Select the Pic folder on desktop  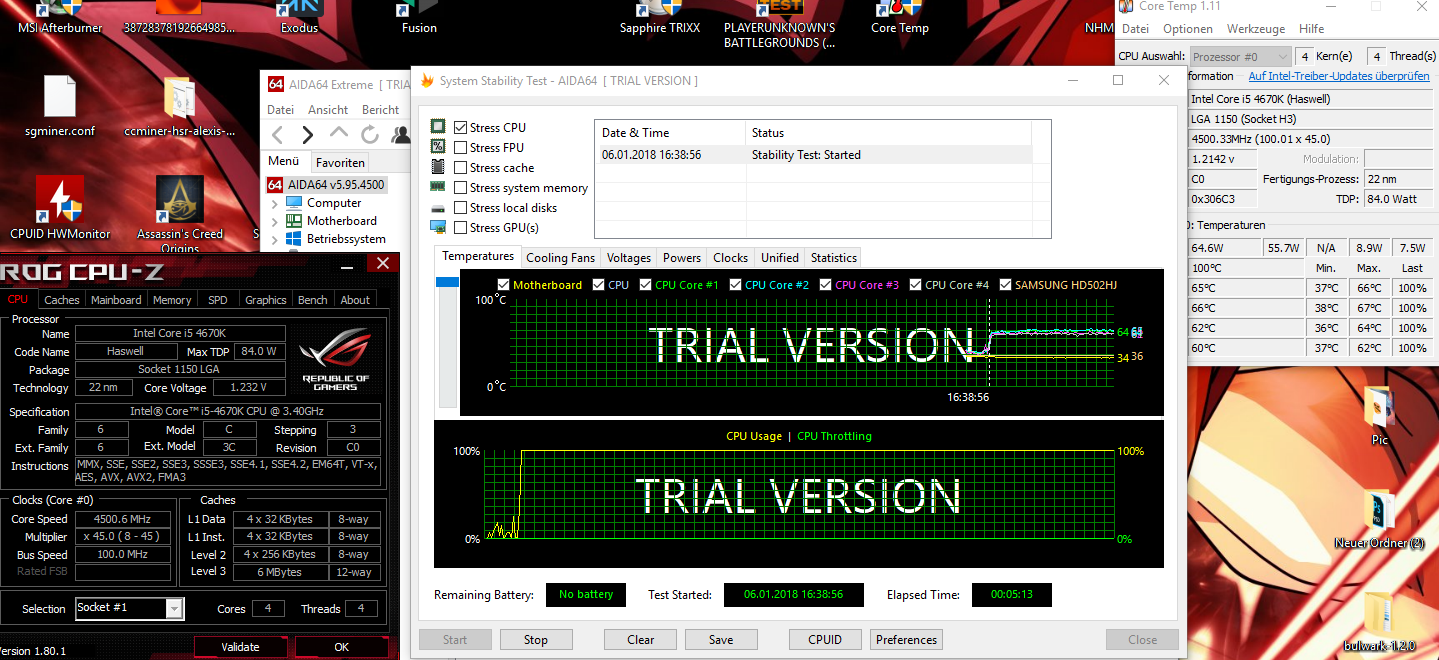pyautogui.click(x=1379, y=416)
